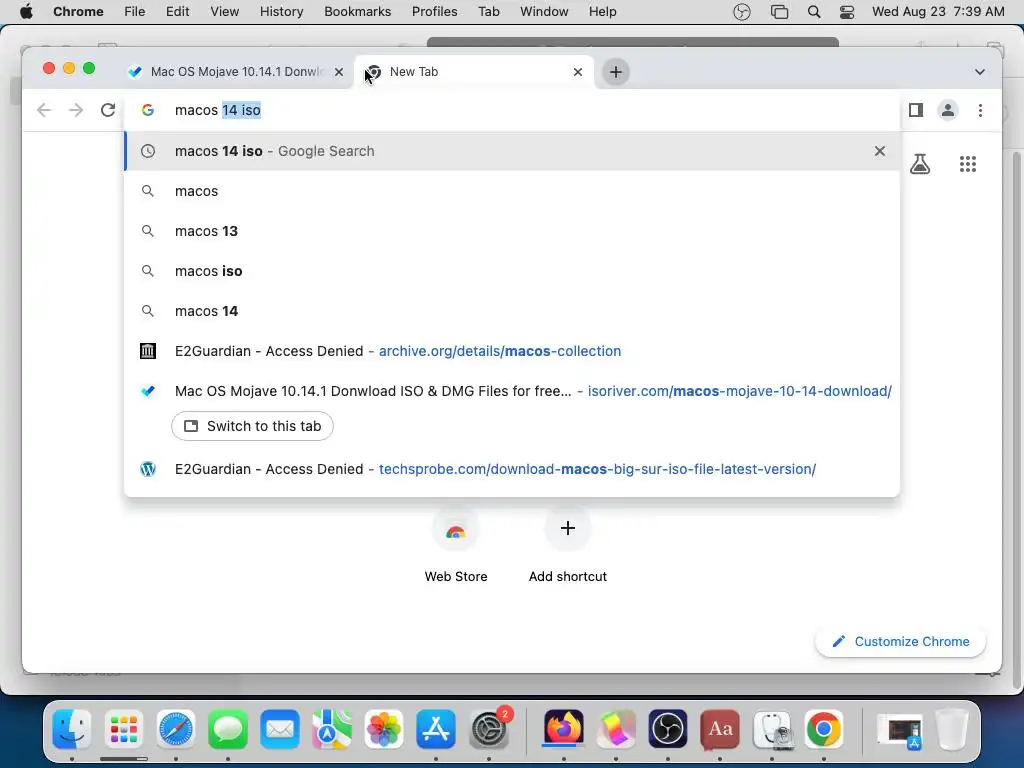Open Google Chrome from the Dock
This screenshot has height=768, width=1024.
(x=824, y=729)
